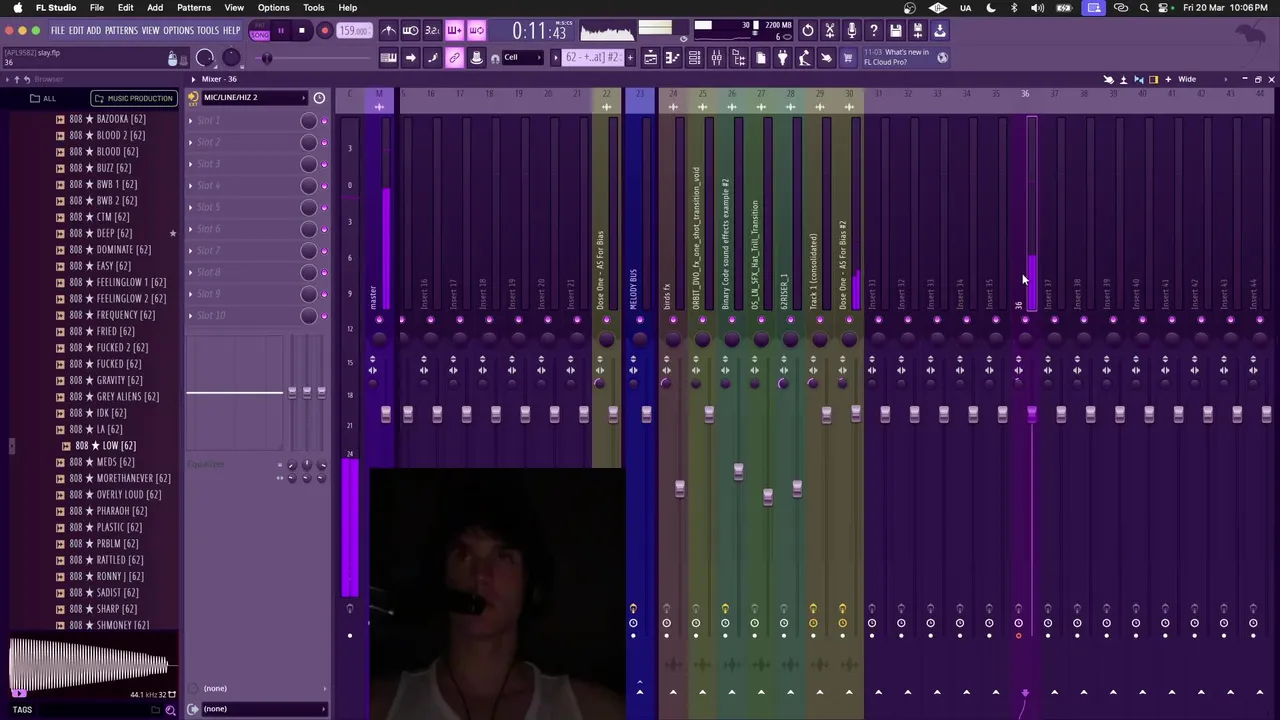Open Slot 4 effect dropdown arrow

pyautogui.click(x=190, y=185)
